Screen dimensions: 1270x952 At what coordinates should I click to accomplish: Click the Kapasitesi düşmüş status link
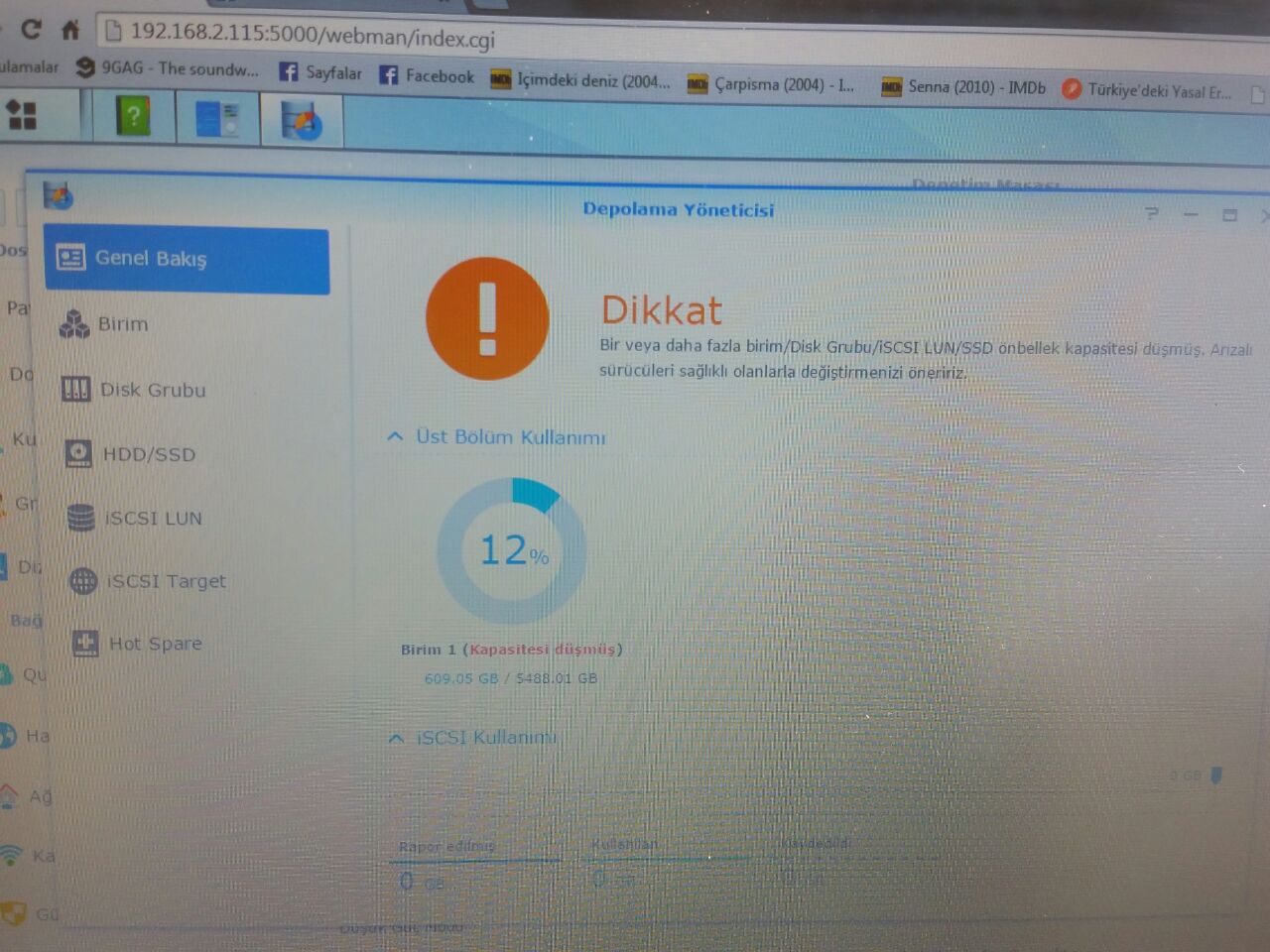pyautogui.click(x=542, y=650)
